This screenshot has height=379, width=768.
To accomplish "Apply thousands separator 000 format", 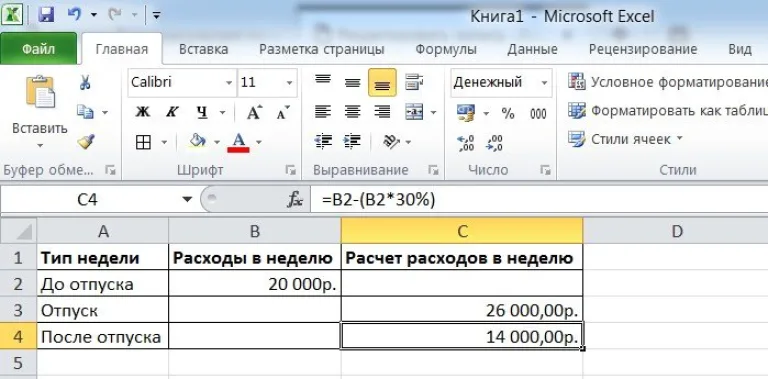I will pos(538,114).
